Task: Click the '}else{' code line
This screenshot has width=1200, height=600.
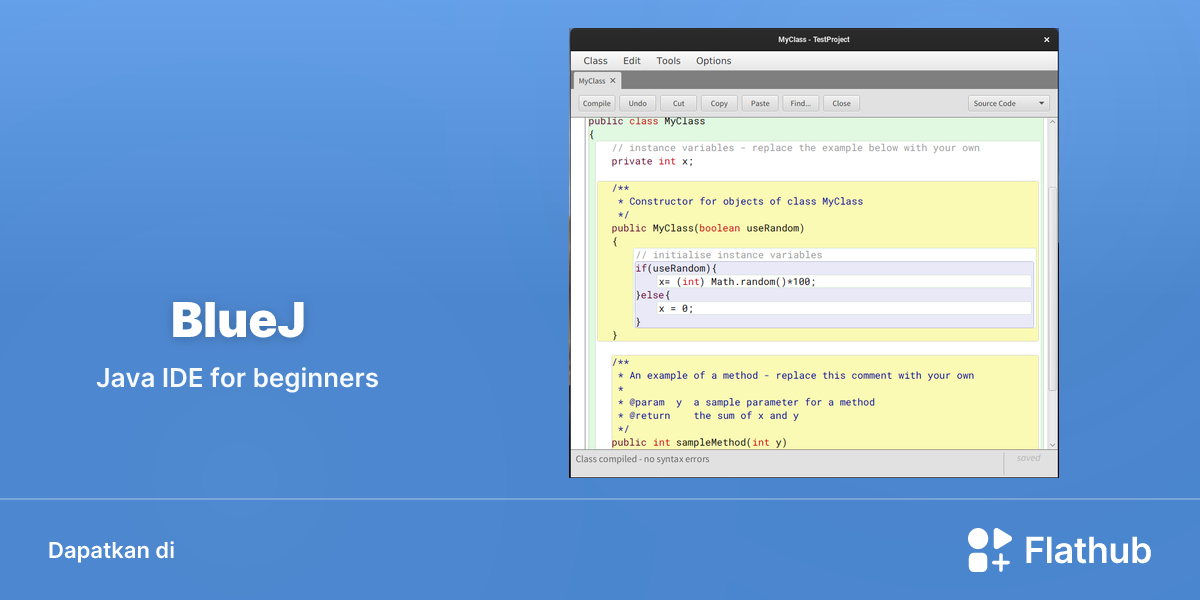Action: [652, 295]
